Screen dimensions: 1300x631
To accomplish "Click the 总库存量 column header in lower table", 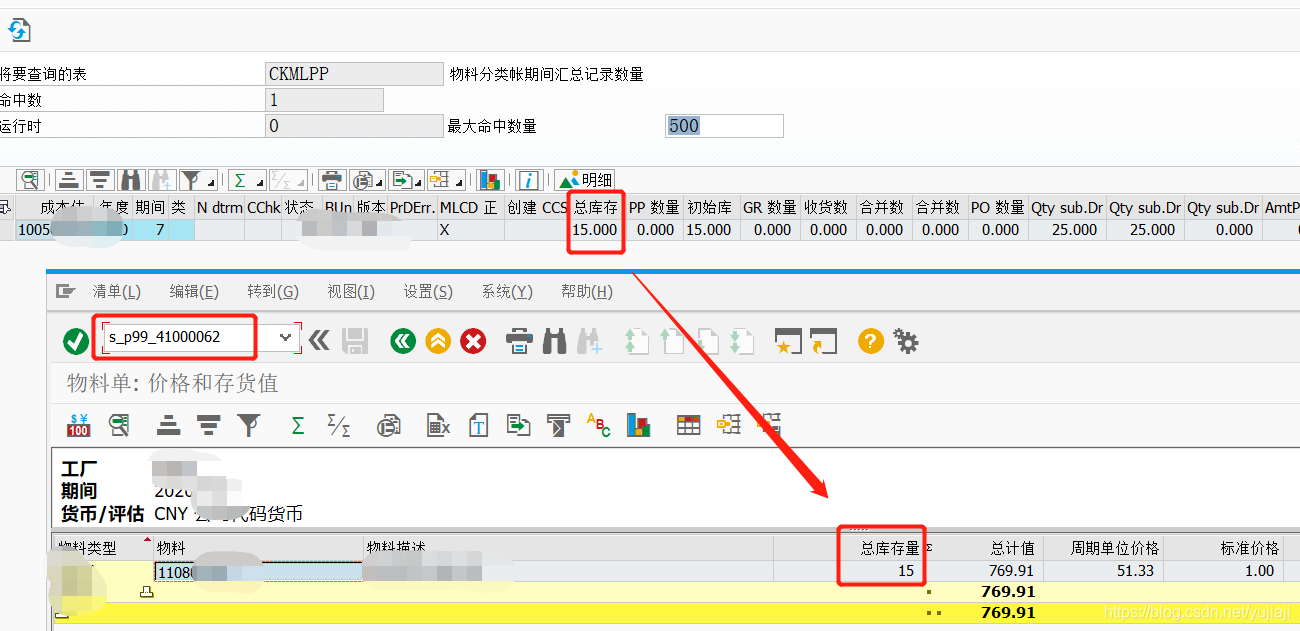I will pyautogui.click(x=890, y=548).
